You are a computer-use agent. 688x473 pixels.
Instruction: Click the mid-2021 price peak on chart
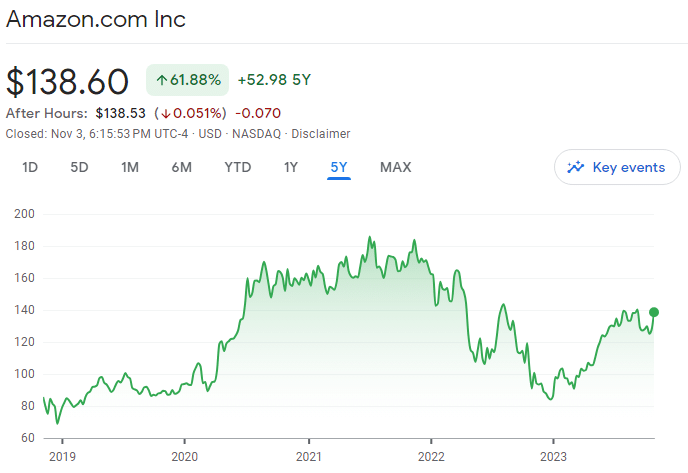point(369,237)
